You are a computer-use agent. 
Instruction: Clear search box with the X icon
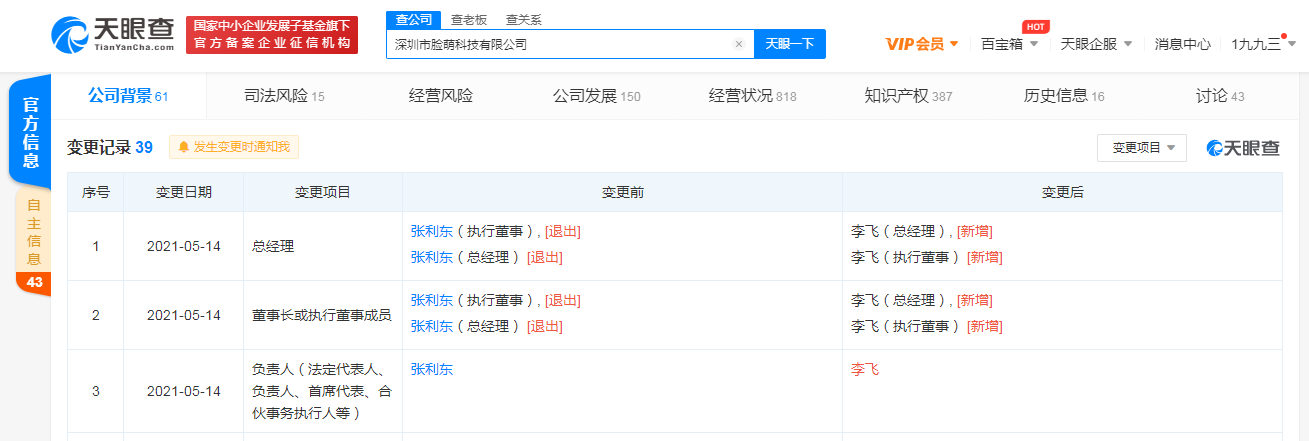coord(738,44)
